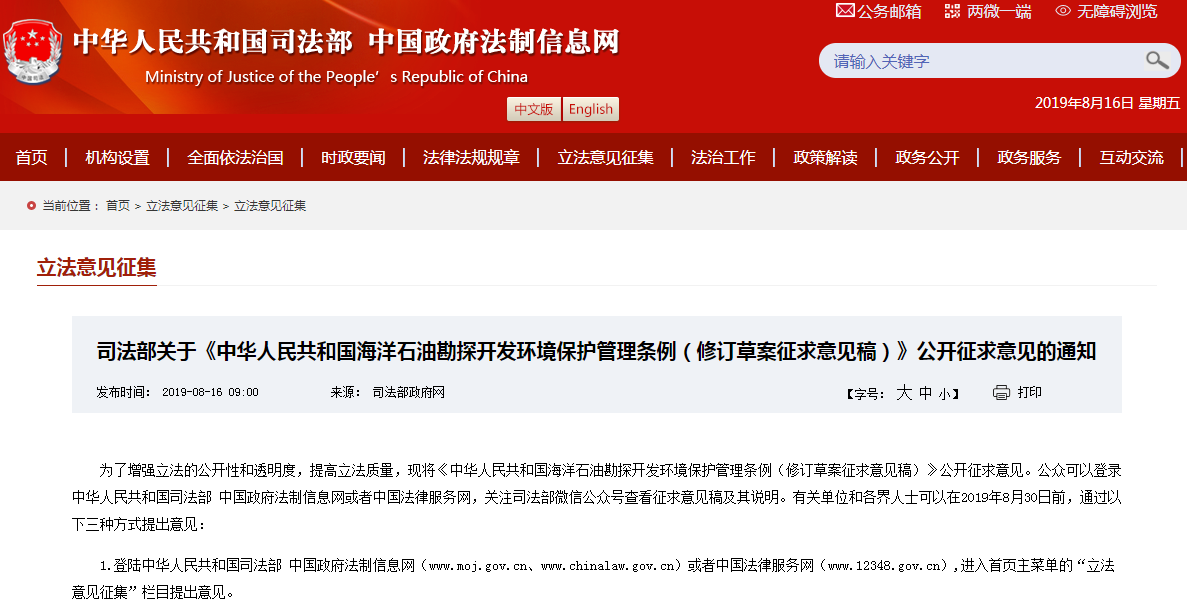Open 政务公开 menu

927,157
